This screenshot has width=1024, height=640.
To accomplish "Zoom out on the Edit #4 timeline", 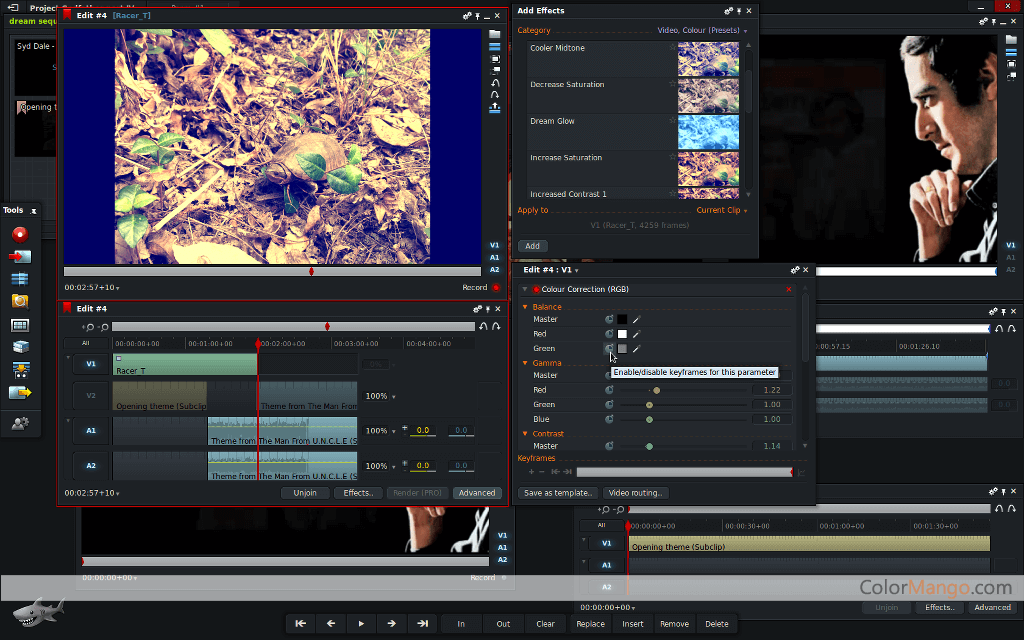I will coord(103,327).
